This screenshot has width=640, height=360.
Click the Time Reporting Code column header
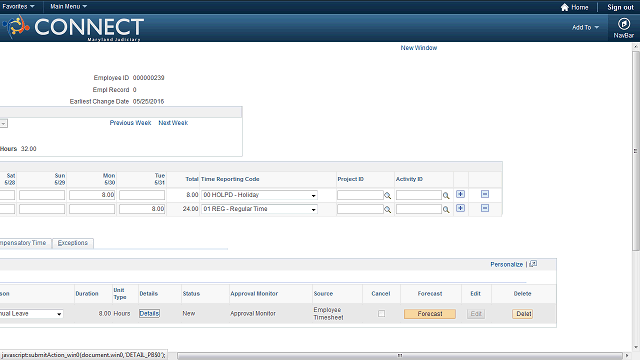click(x=230, y=179)
